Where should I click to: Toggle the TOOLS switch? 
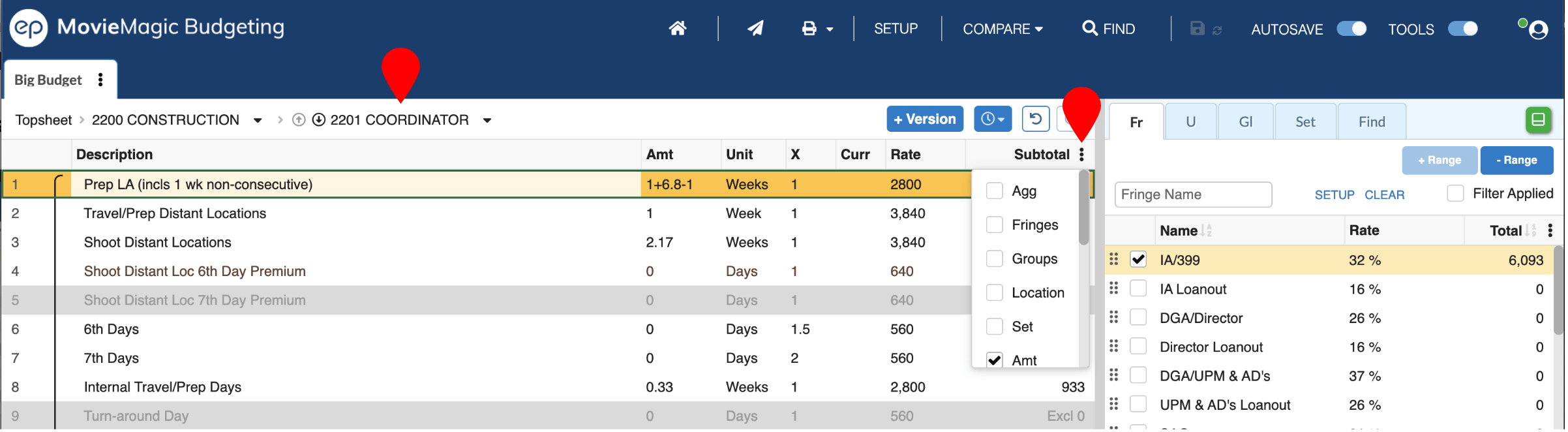pyautogui.click(x=1463, y=29)
